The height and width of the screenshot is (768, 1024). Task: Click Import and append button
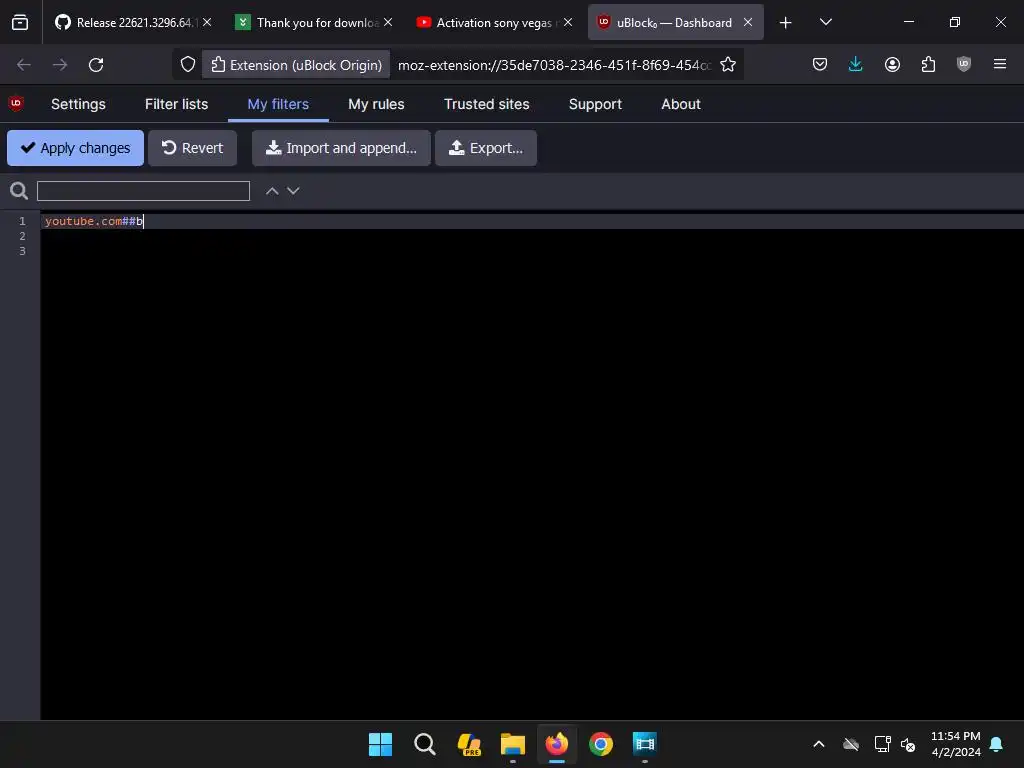click(x=342, y=148)
